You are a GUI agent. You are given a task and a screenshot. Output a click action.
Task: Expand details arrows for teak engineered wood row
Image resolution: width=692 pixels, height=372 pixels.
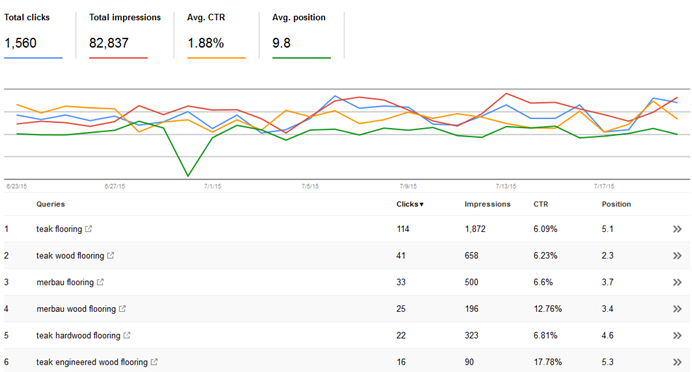click(x=677, y=362)
